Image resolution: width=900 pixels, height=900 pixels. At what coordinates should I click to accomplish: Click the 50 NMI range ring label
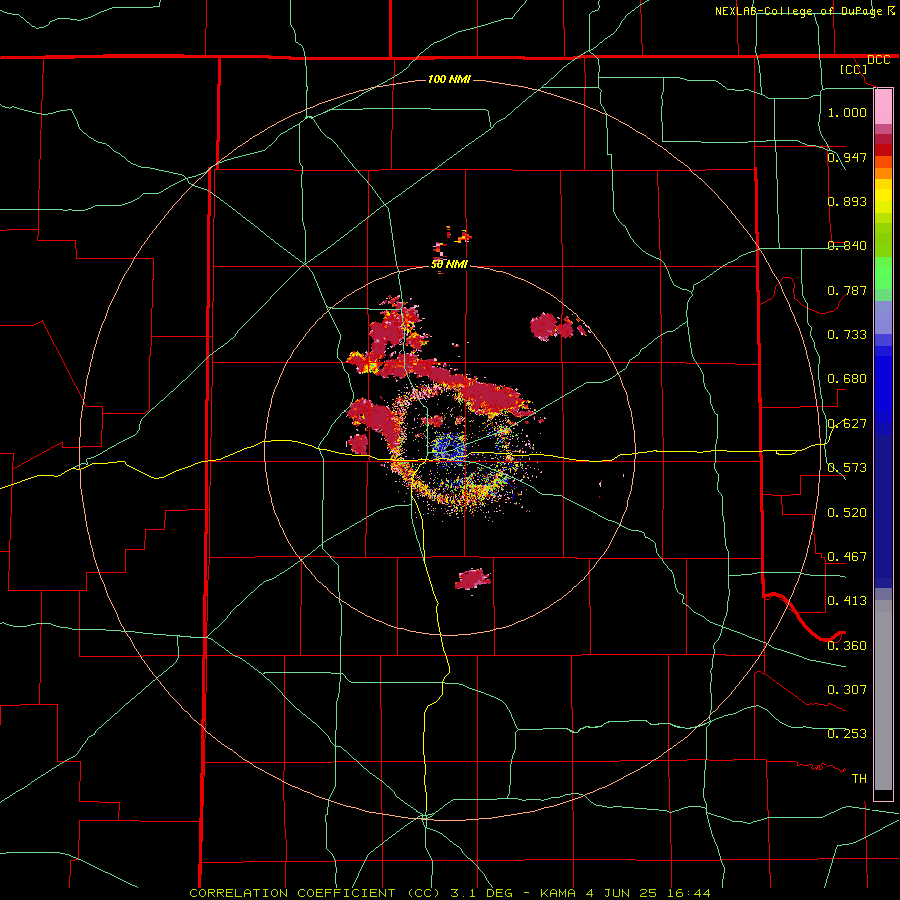(x=449, y=264)
